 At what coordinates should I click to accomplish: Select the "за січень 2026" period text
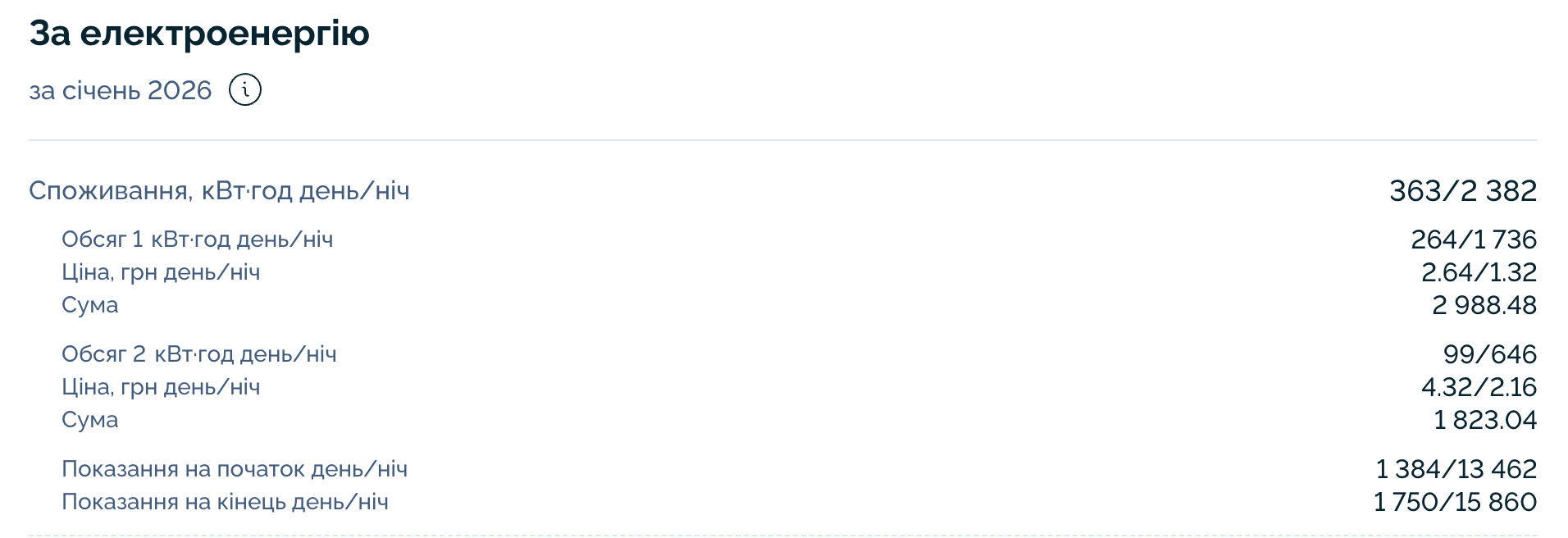coord(121,90)
